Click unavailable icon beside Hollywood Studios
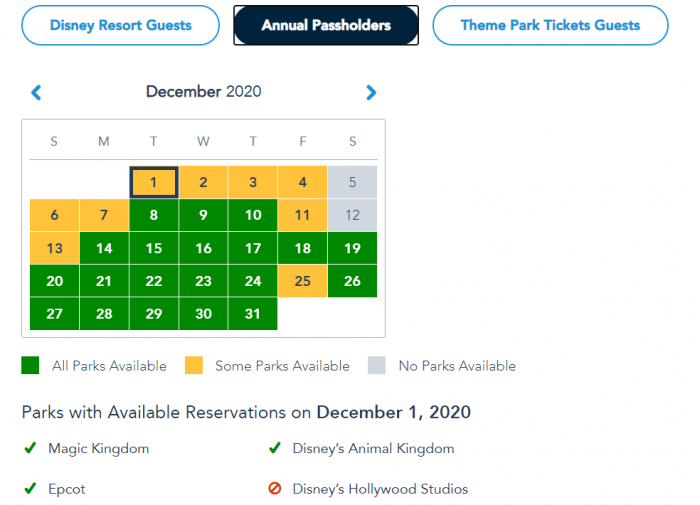 274,489
